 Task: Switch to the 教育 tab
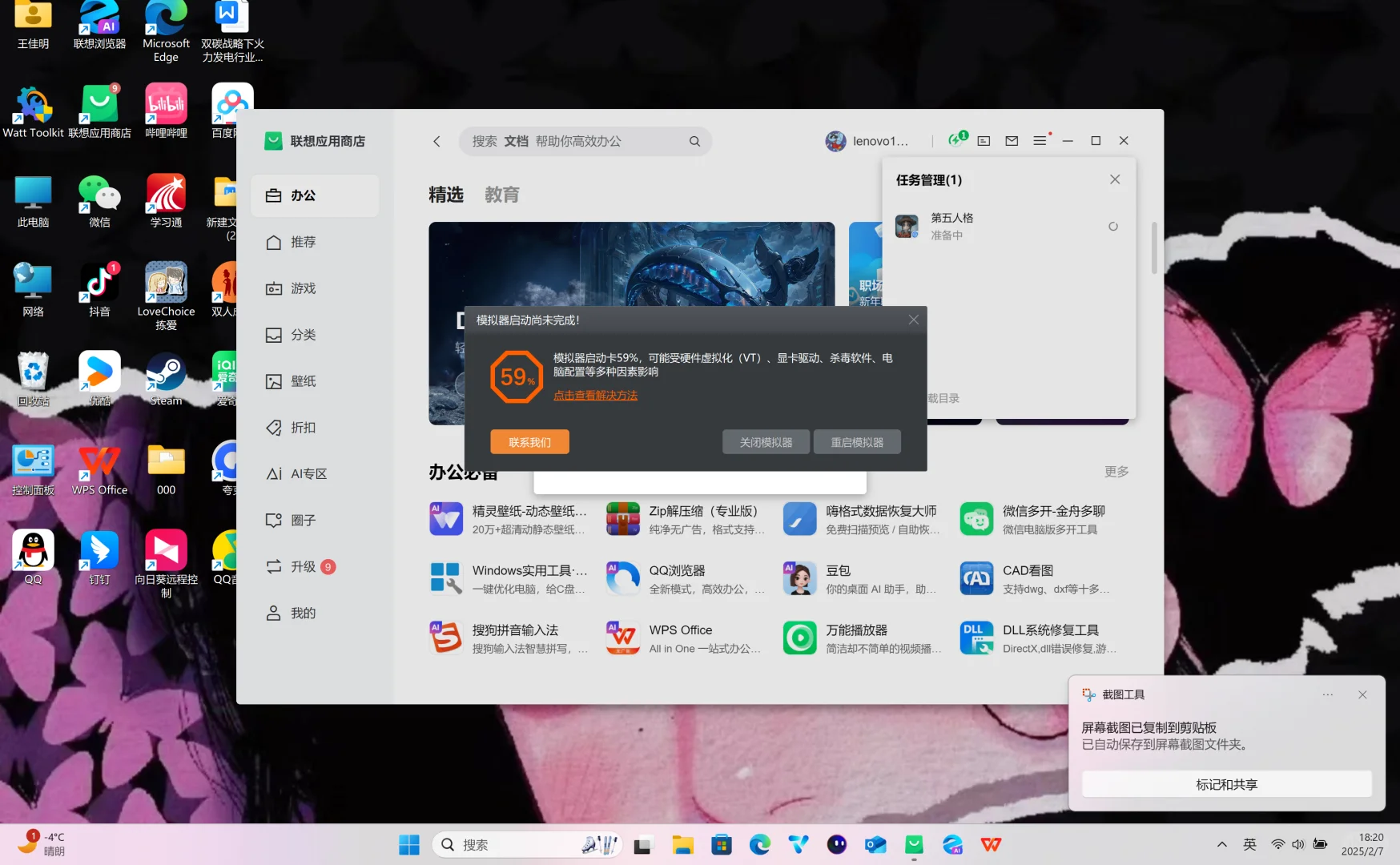[502, 195]
